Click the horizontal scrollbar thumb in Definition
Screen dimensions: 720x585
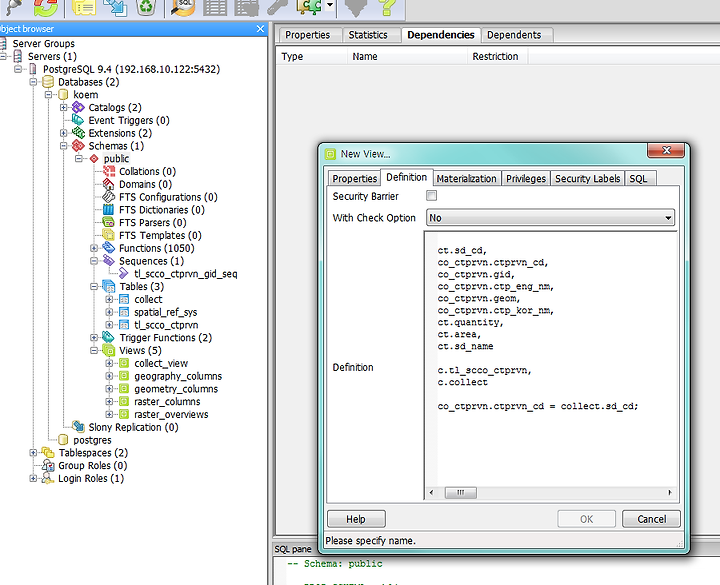461,492
